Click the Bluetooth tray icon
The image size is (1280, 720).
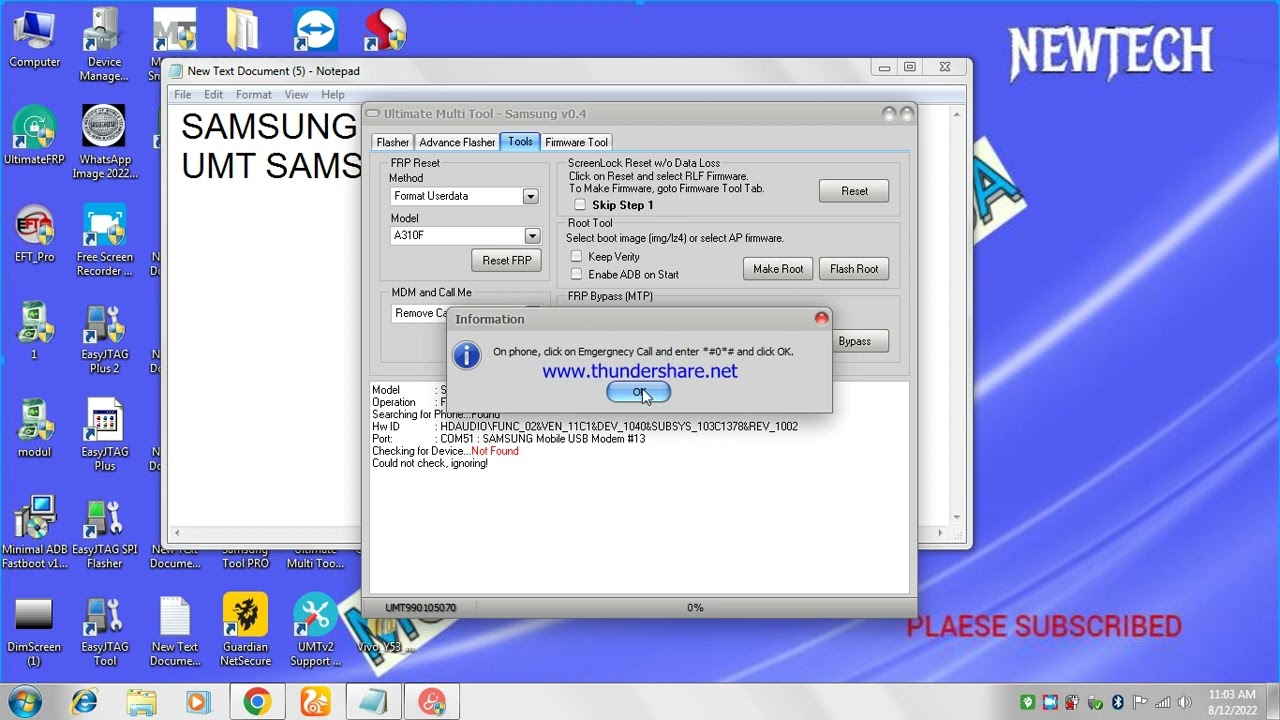point(1118,702)
